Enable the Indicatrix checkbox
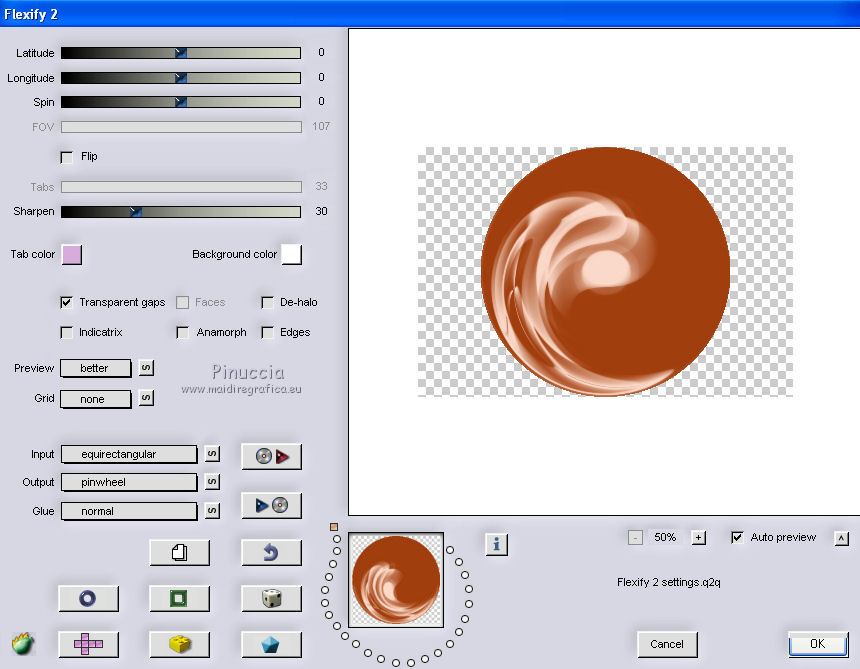 (66, 332)
